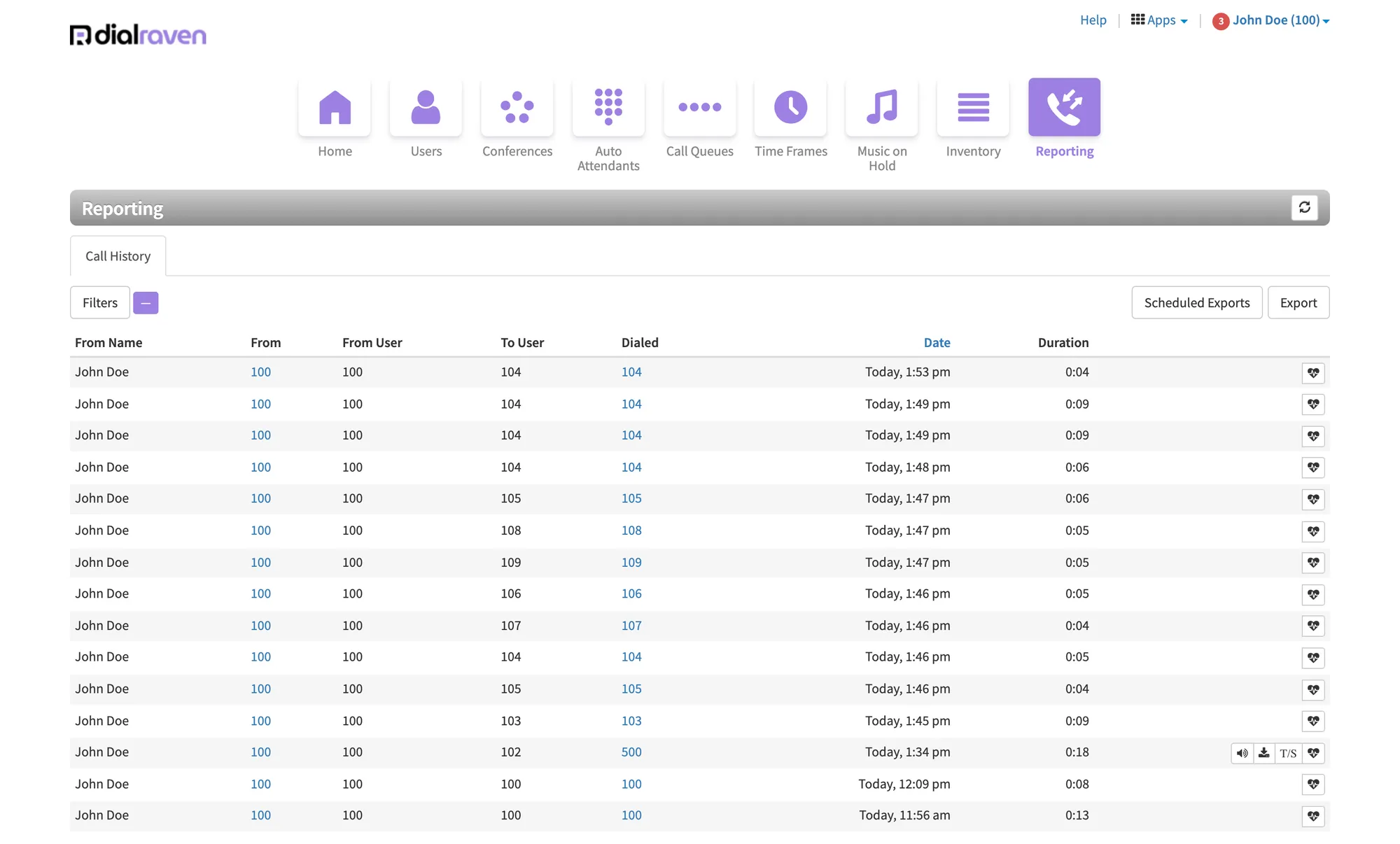Open the Reporting phone icon

[1065, 107]
